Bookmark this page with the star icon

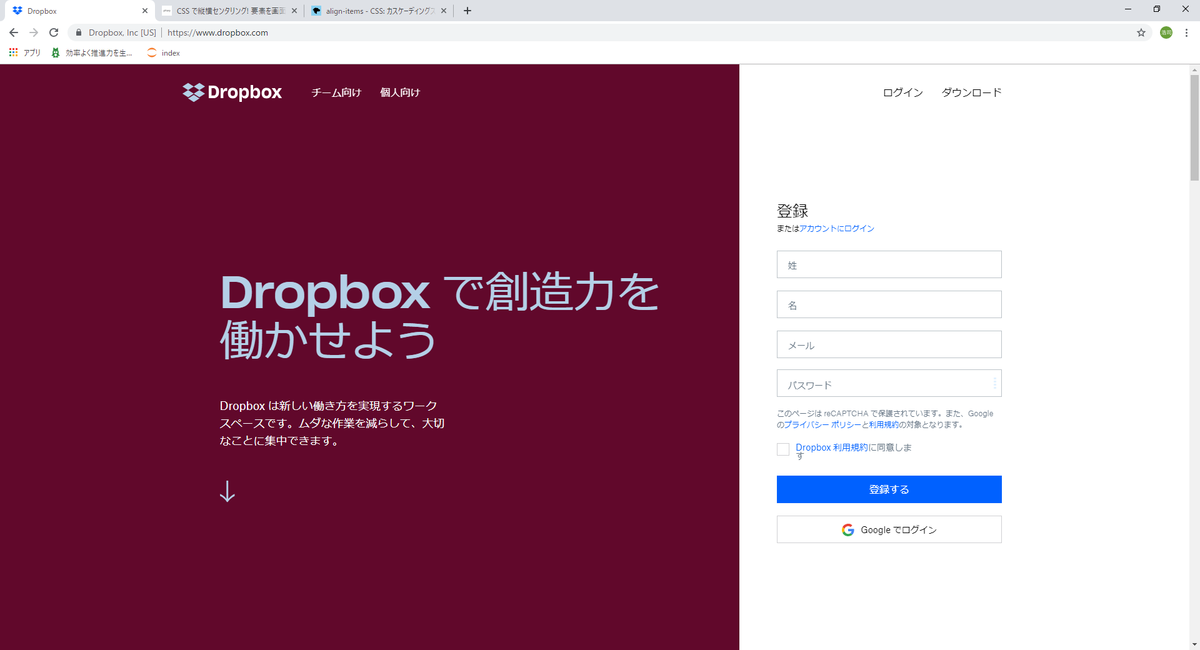point(1141,32)
